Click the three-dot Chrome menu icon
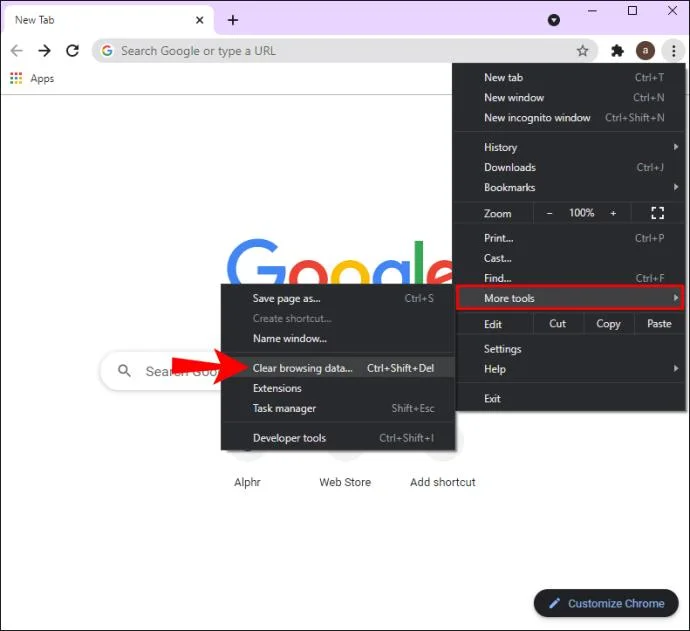The width and height of the screenshot is (690, 631). coord(674,51)
